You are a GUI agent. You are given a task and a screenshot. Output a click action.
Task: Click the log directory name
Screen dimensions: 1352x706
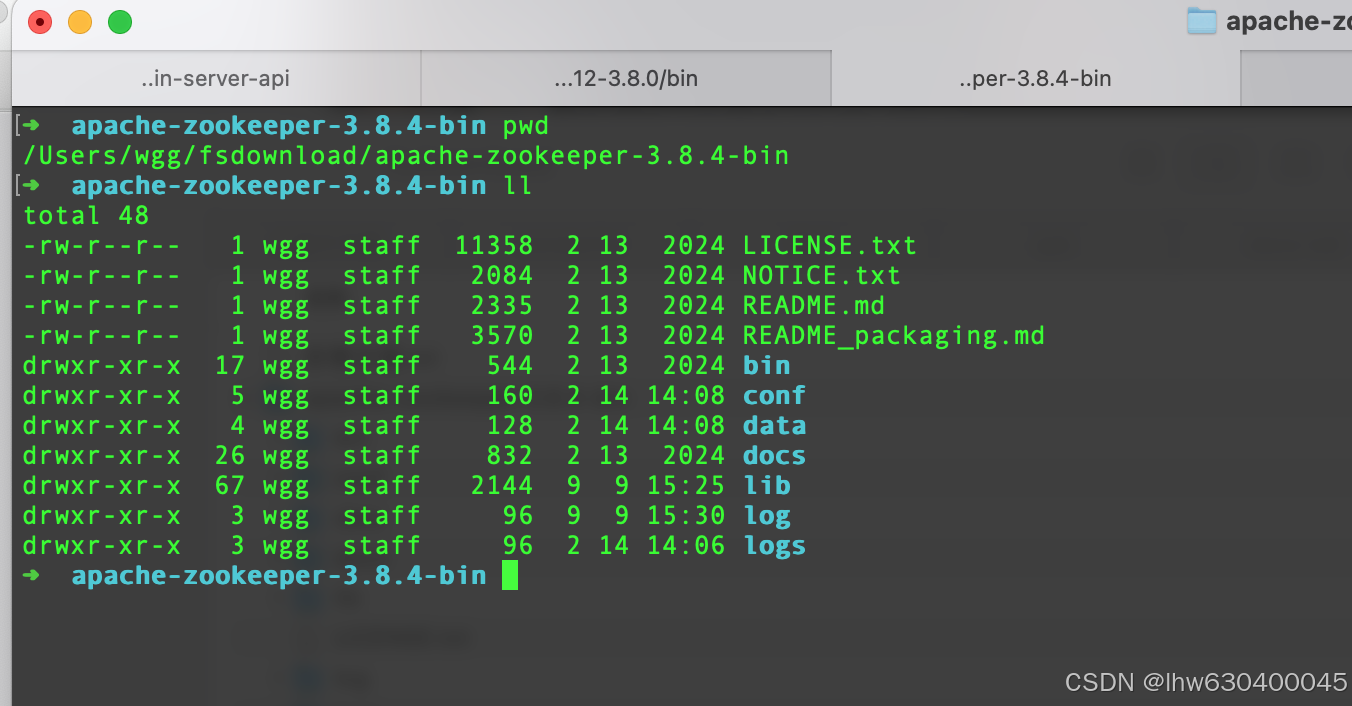click(x=766, y=516)
